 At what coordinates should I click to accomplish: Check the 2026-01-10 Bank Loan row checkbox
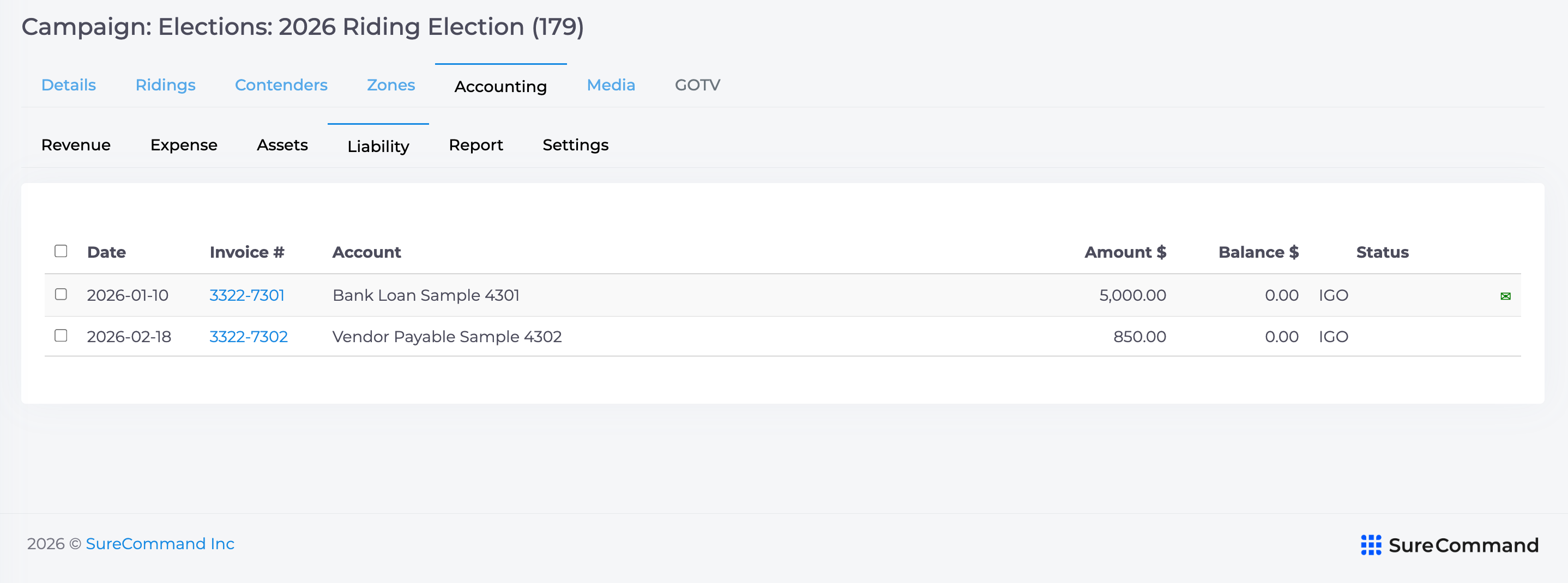[61, 295]
